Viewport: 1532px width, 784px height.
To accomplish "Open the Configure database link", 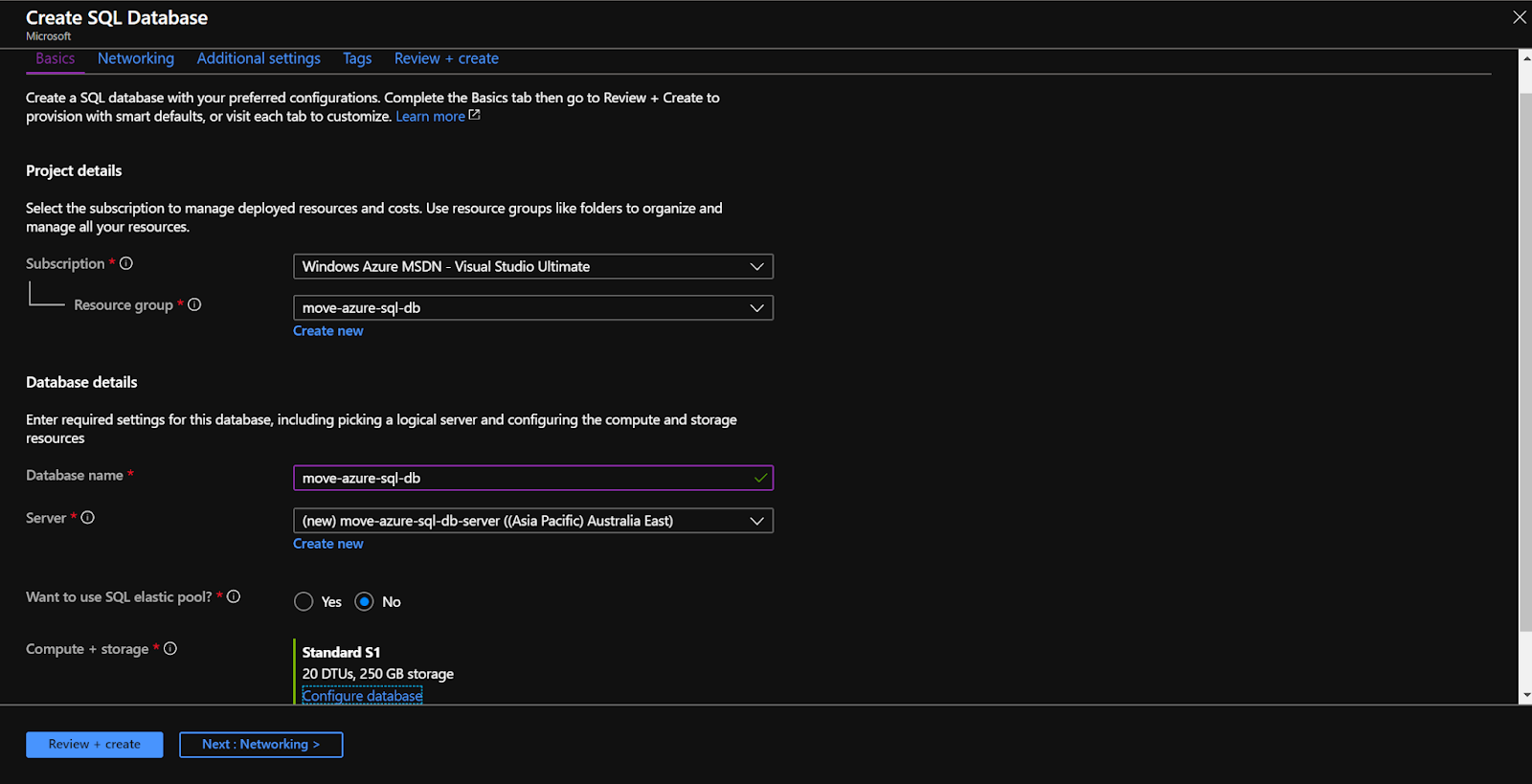I will pos(362,695).
